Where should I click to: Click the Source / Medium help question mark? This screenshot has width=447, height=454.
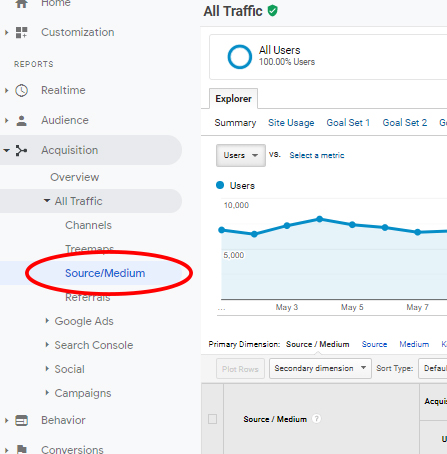pos(316,419)
